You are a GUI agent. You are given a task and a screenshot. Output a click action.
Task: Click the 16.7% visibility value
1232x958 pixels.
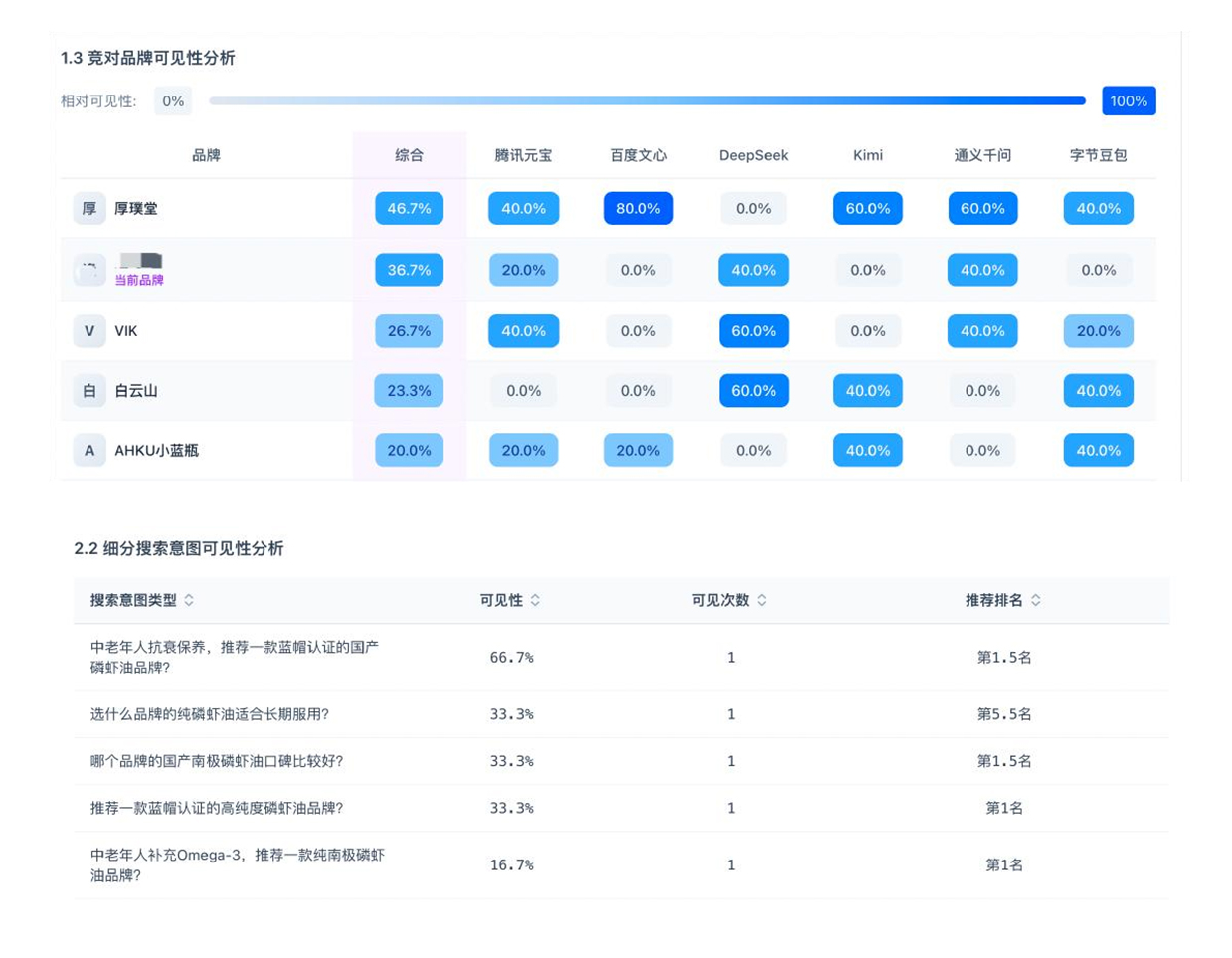point(512,865)
